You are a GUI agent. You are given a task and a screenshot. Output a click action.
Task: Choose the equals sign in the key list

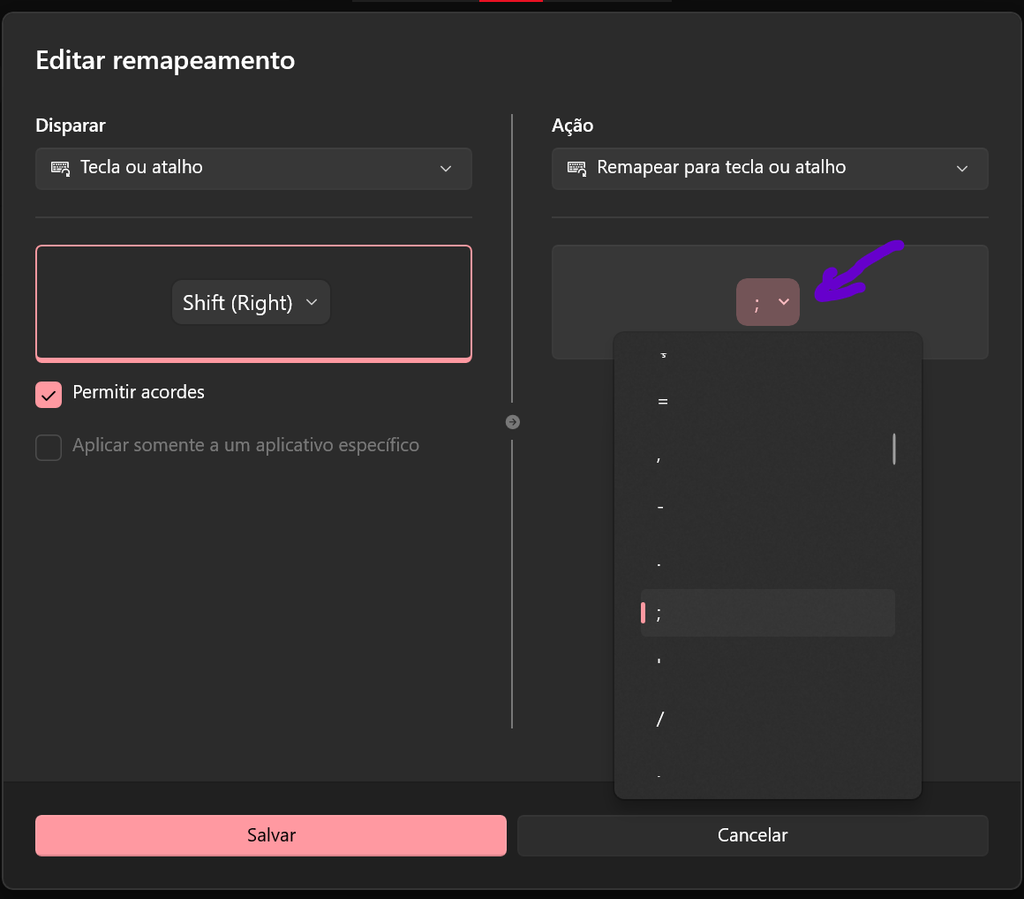tap(767, 402)
